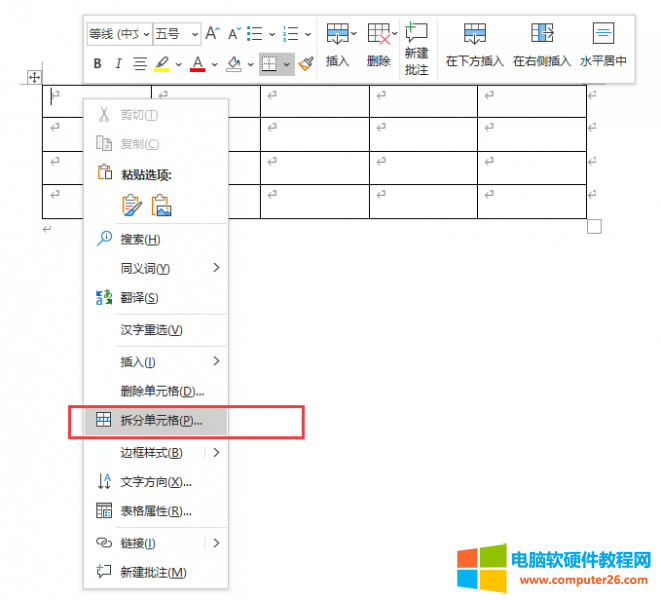
Task: Choose Delete Cells (删除单元格) option
Action: (x=162, y=391)
